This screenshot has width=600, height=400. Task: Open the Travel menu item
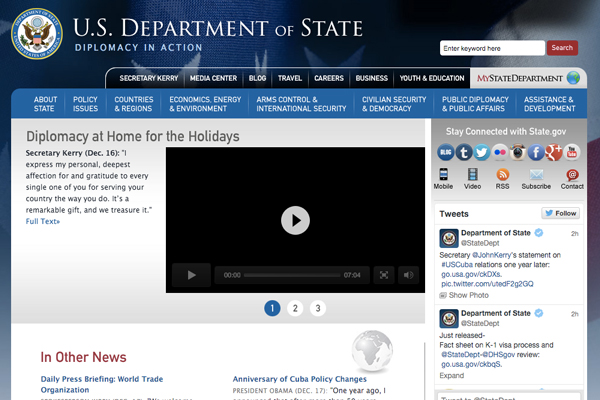(x=290, y=78)
